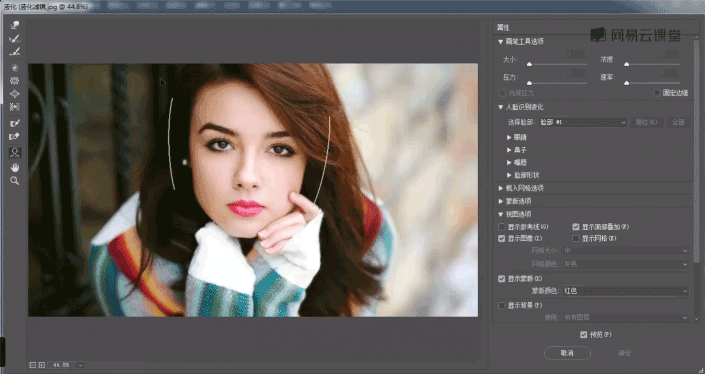This screenshot has width=705, height=374.
Task: Select the Twirl Clockwise tool
Action: [15, 68]
